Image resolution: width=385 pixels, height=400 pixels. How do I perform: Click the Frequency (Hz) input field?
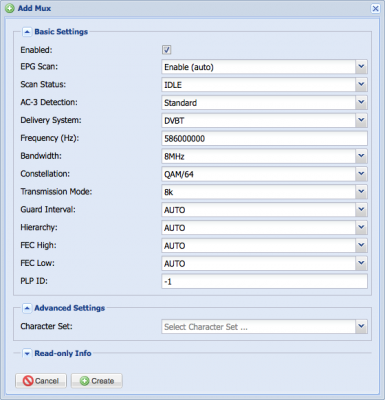(x=264, y=138)
